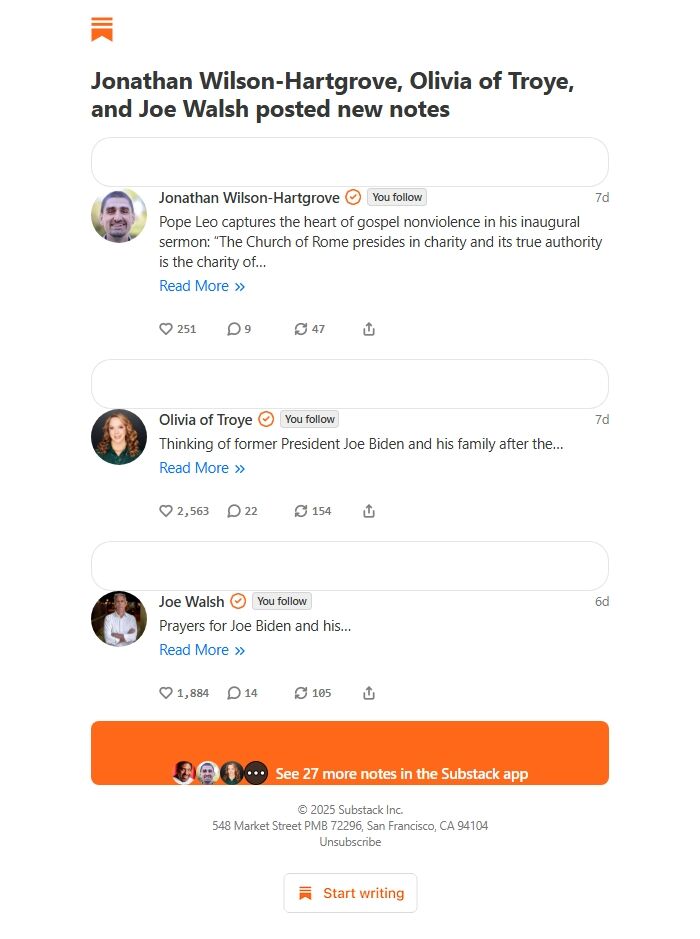The image size is (700, 939).
Task: Restack Olivia of Troye's note
Action: pyautogui.click(x=303, y=511)
